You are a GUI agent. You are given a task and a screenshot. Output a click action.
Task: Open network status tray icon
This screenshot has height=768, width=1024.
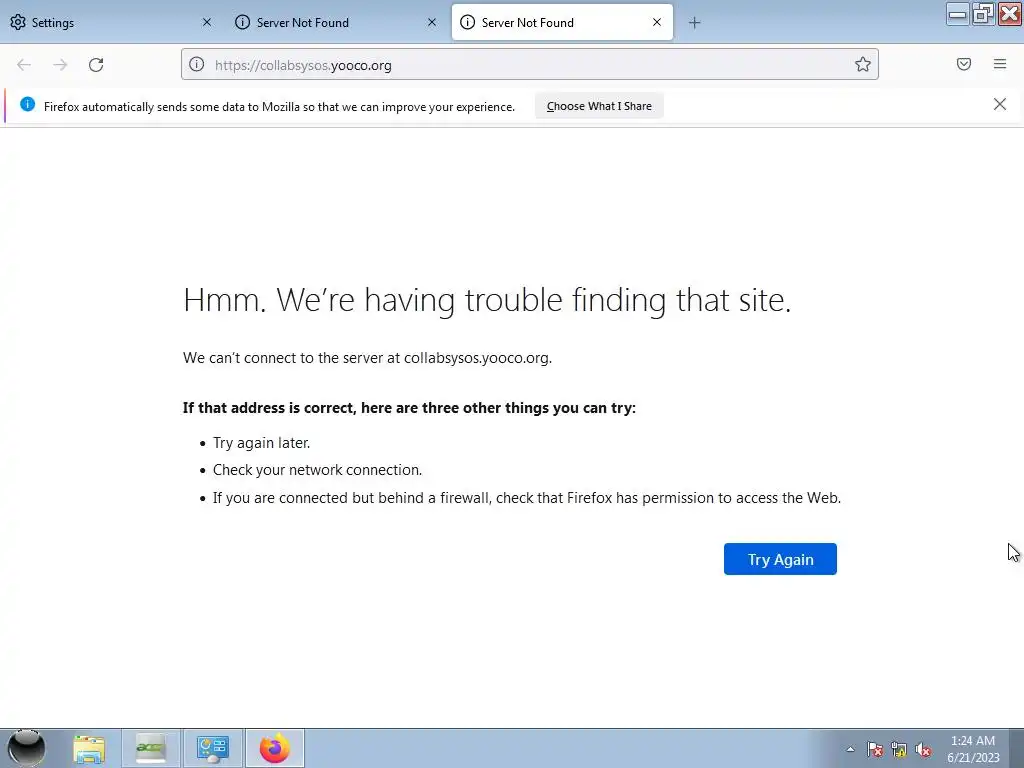coord(899,749)
